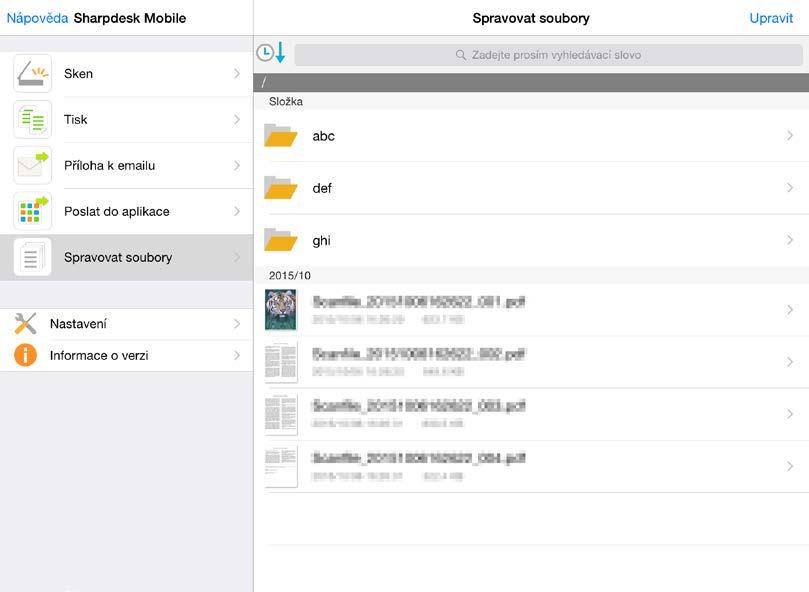Open the Nastavení tools icon
This screenshot has height=592, width=809.
tap(25, 324)
